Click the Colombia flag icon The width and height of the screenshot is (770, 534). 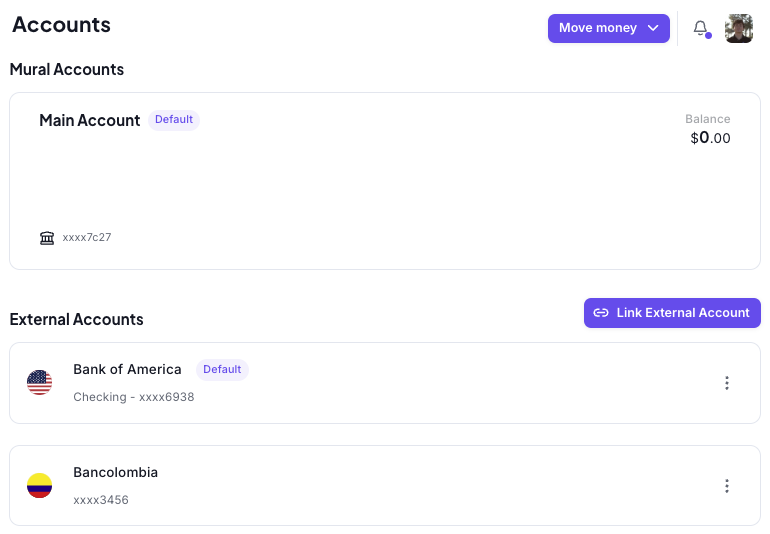pos(39,486)
